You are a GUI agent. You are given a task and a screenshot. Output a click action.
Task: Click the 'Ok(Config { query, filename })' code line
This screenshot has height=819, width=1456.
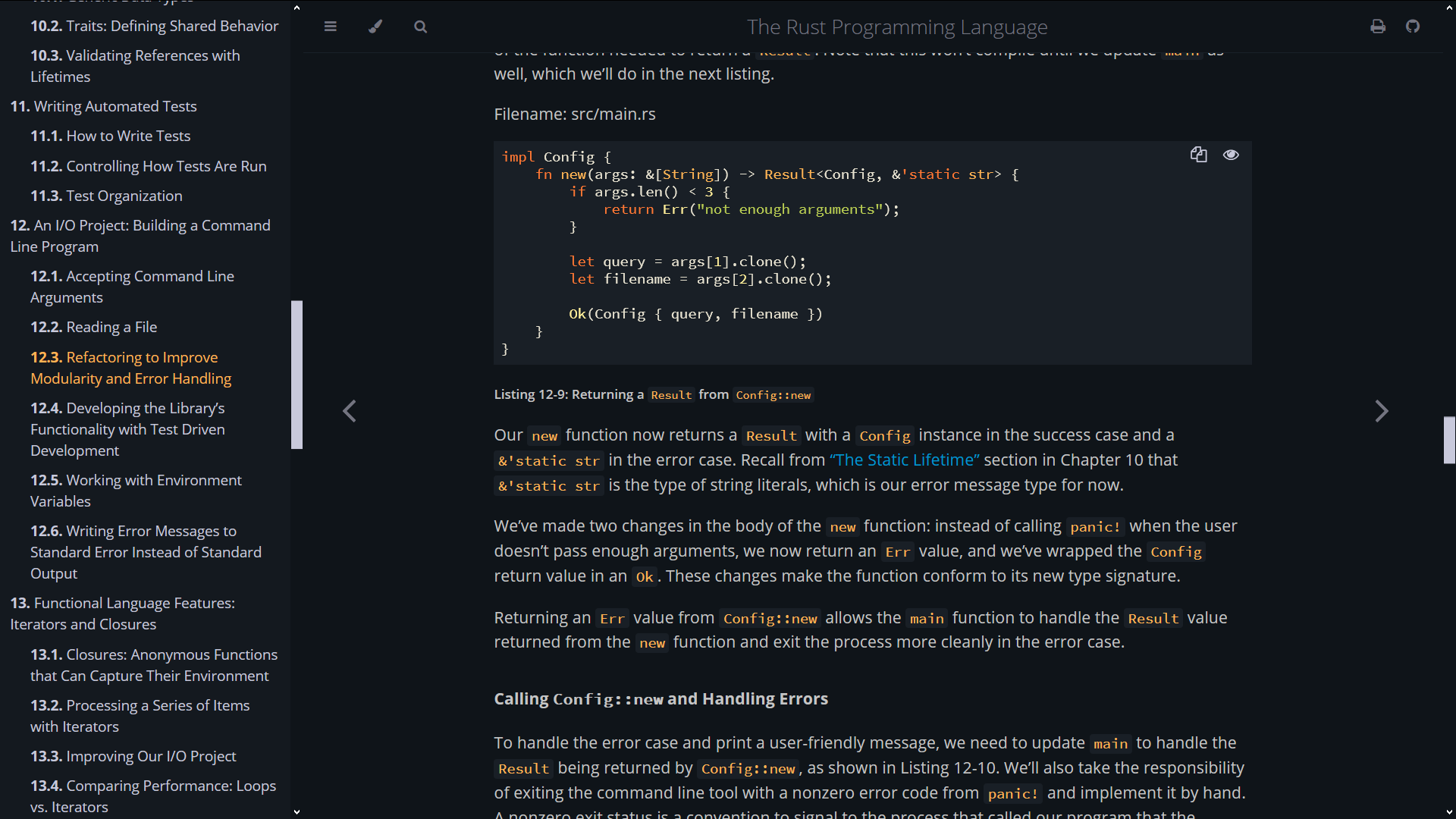(x=695, y=314)
